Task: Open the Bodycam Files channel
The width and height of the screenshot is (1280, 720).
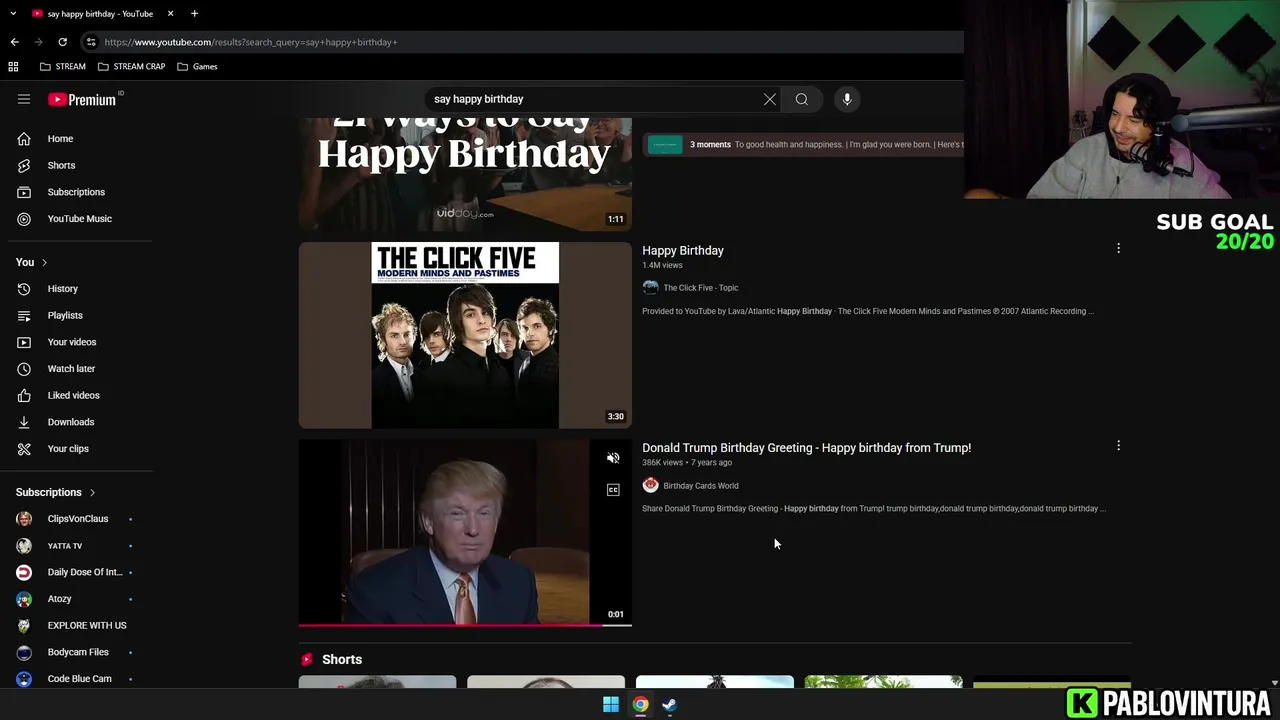Action: pos(78,652)
